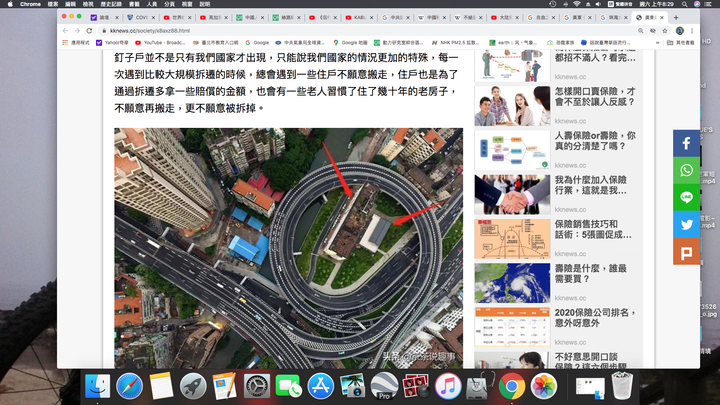Open Pages from the Dock
The image size is (720, 405).
(225, 386)
